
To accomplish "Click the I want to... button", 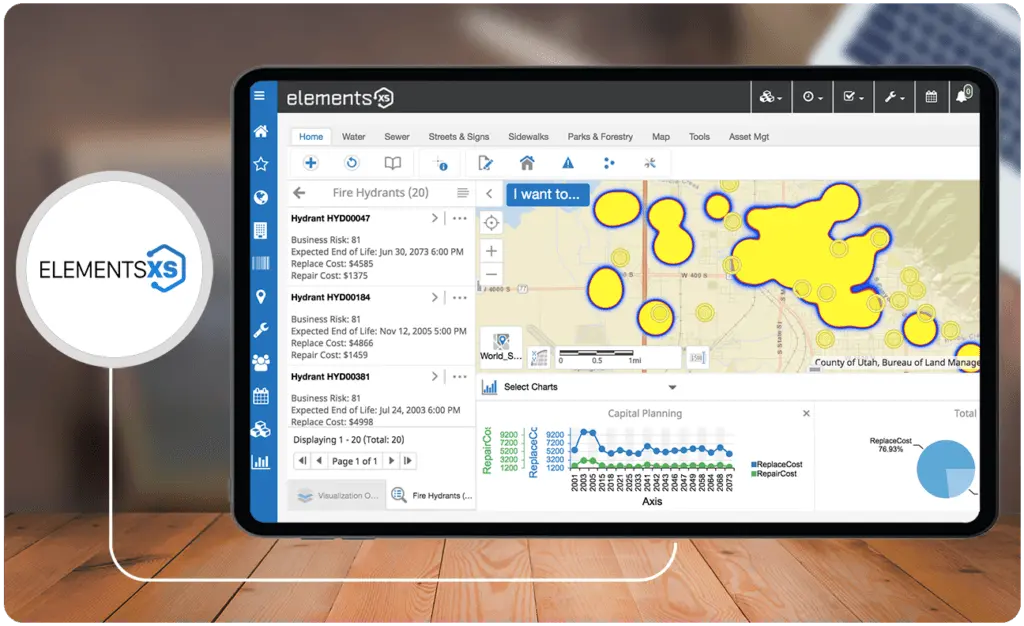I will 547,194.
